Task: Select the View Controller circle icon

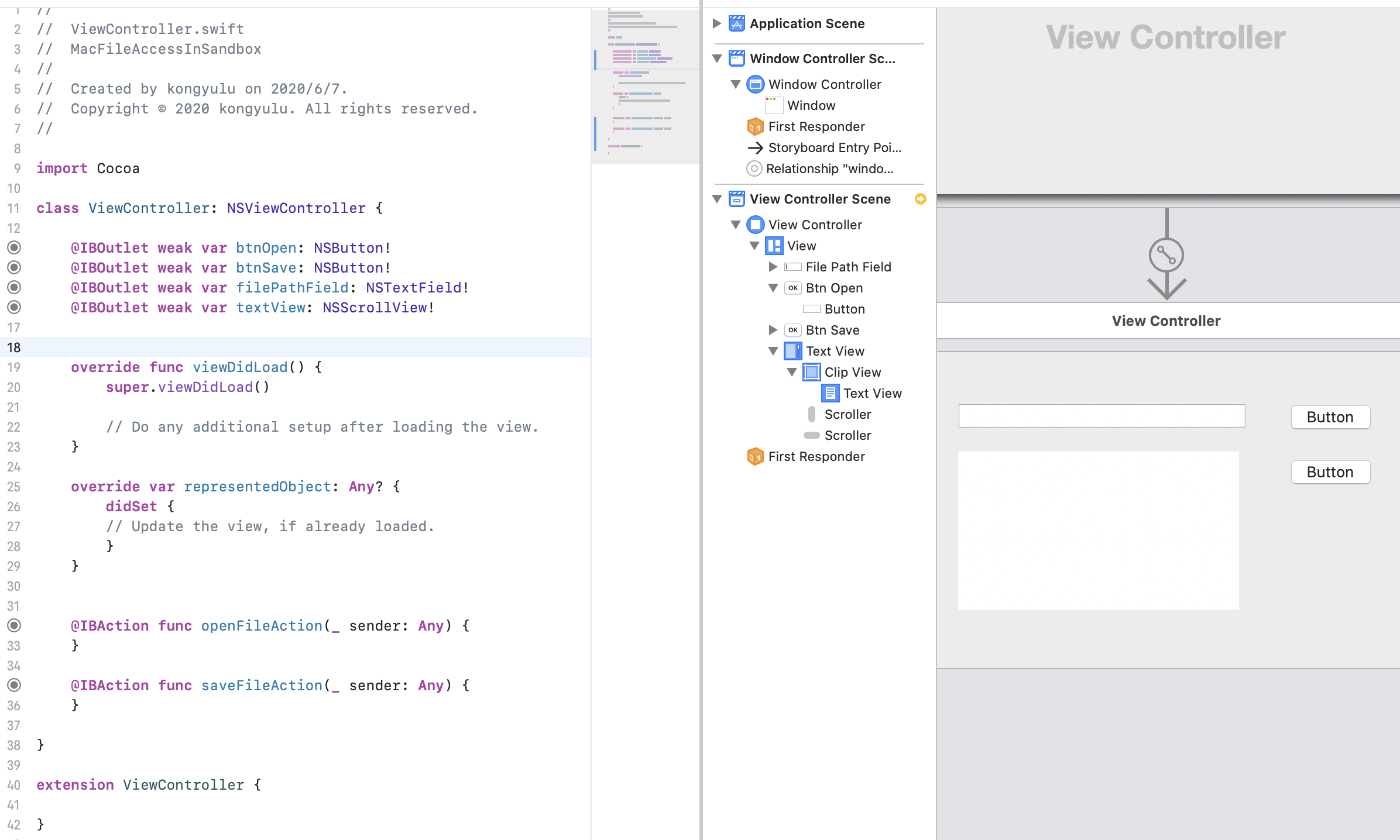Action: [x=755, y=225]
